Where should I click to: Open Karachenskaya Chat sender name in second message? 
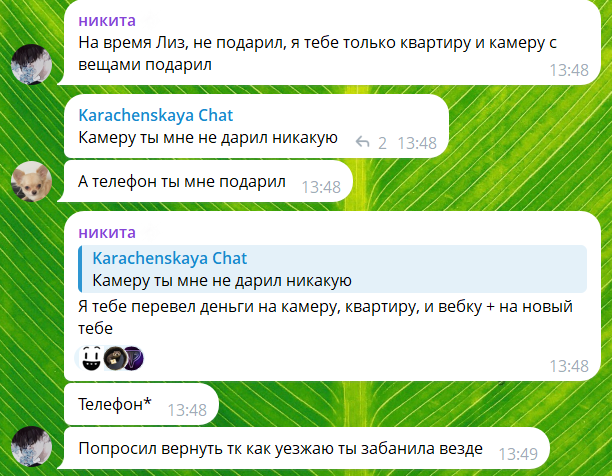(155, 115)
